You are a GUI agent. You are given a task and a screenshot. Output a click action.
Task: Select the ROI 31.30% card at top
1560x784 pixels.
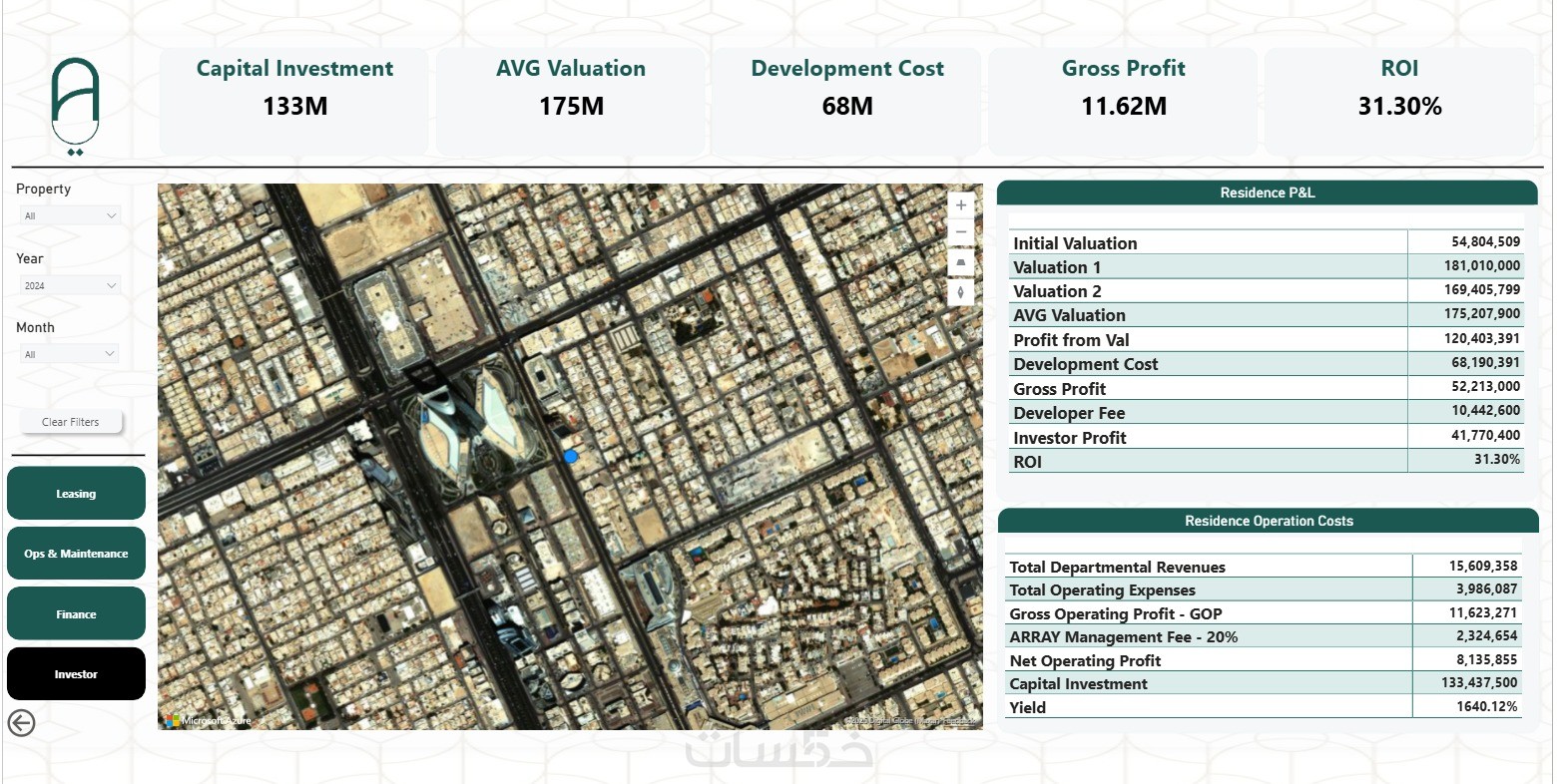[1399, 100]
